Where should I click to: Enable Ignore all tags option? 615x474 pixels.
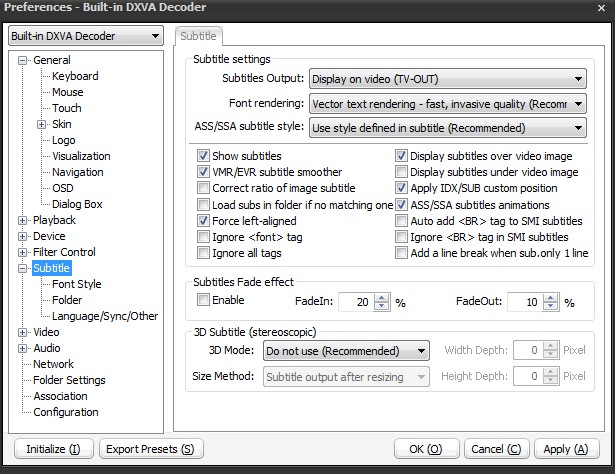pyautogui.click(x=204, y=253)
